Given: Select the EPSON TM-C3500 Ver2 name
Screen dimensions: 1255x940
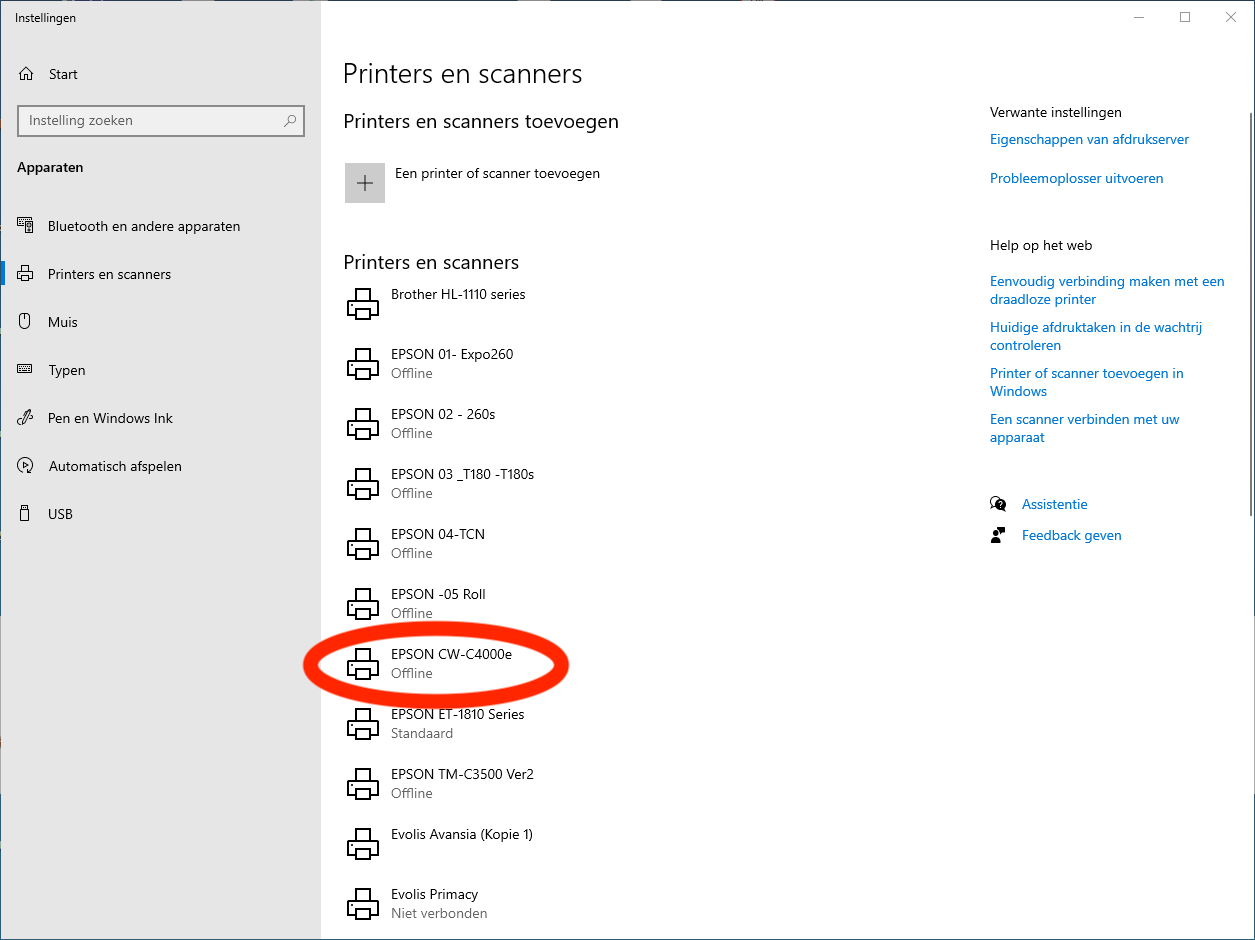Looking at the screenshot, I should tap(462, 774).
